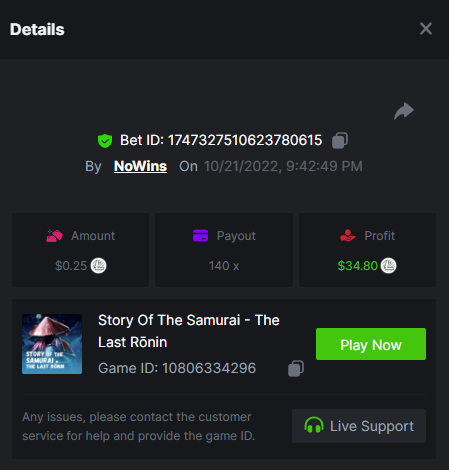This screenshot has width=449, height=470.
Task: Click the coin icon beside $34.80
Action: point(388,266)
